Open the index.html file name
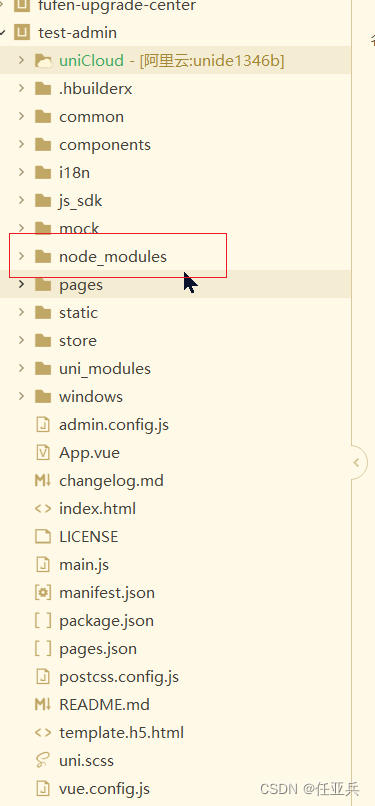Screen dimensions: 375x806 click(x=98, y=509)
